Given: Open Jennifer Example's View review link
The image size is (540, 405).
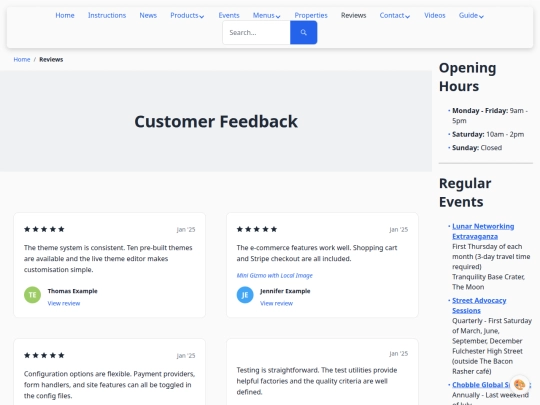Looking at the screenshot, I should pyautogui.click(x=277, y=303).
